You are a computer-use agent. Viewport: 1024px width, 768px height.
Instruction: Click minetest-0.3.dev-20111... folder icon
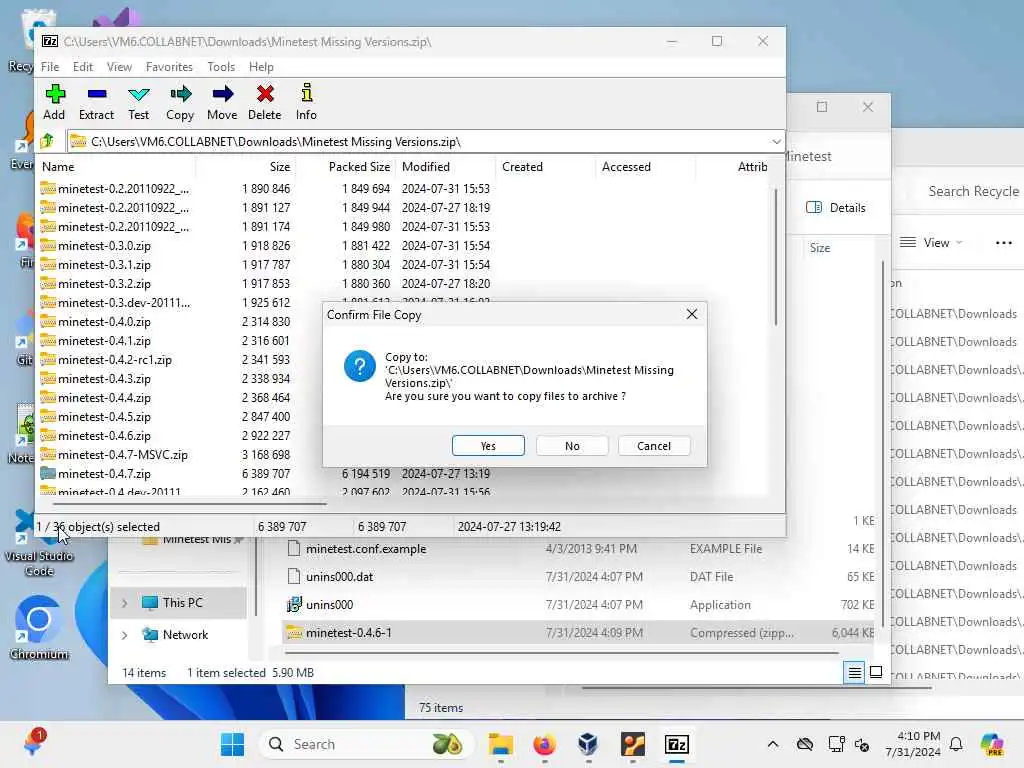48,302
